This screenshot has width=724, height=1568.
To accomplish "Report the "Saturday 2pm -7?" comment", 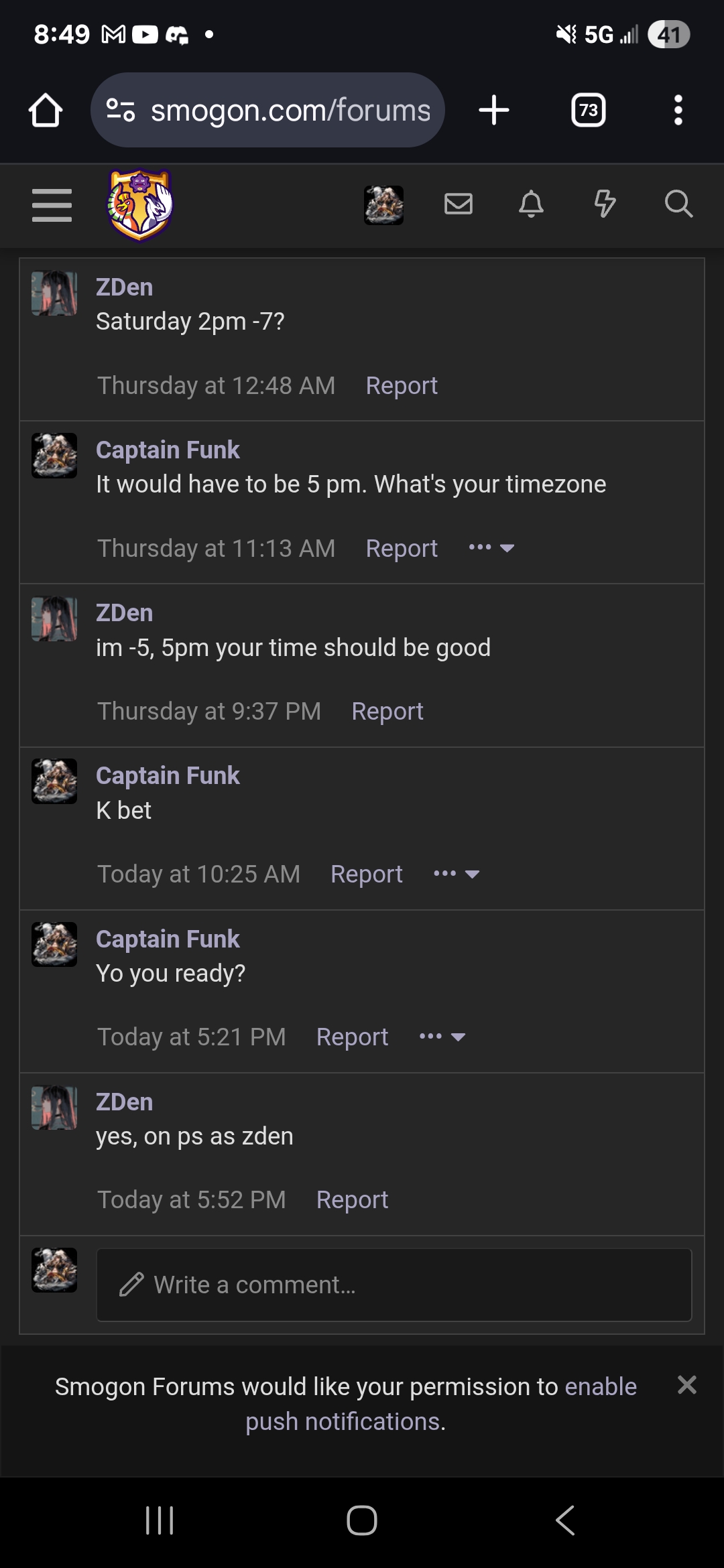I will click(x=402, y=386).
